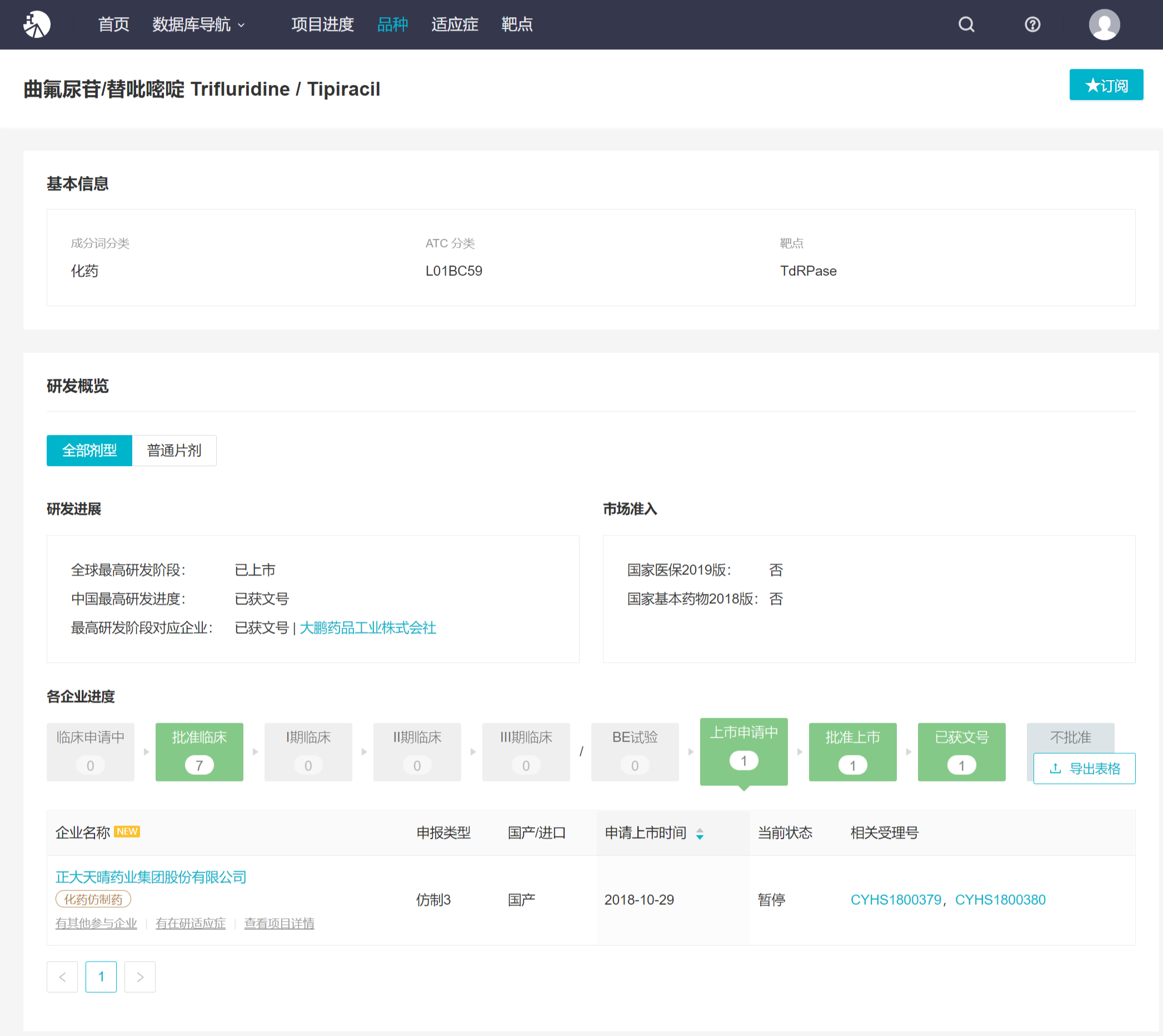This screenshot has height=1036, width=1163.
Task: Select the 临床申请中 stage box
Action: coord(91,752)
